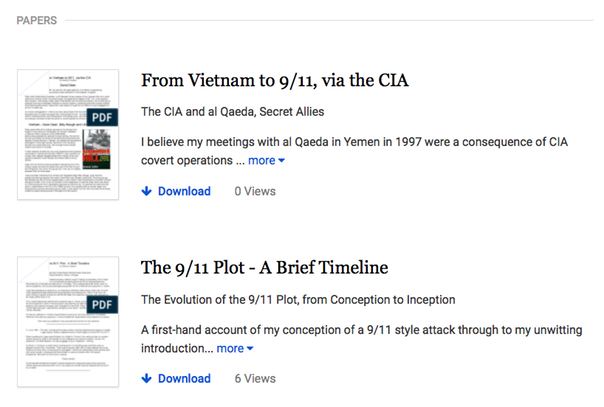Click the caret arrow beside first 'more' link
Screen dimensions: 604x407
(282, 161)
